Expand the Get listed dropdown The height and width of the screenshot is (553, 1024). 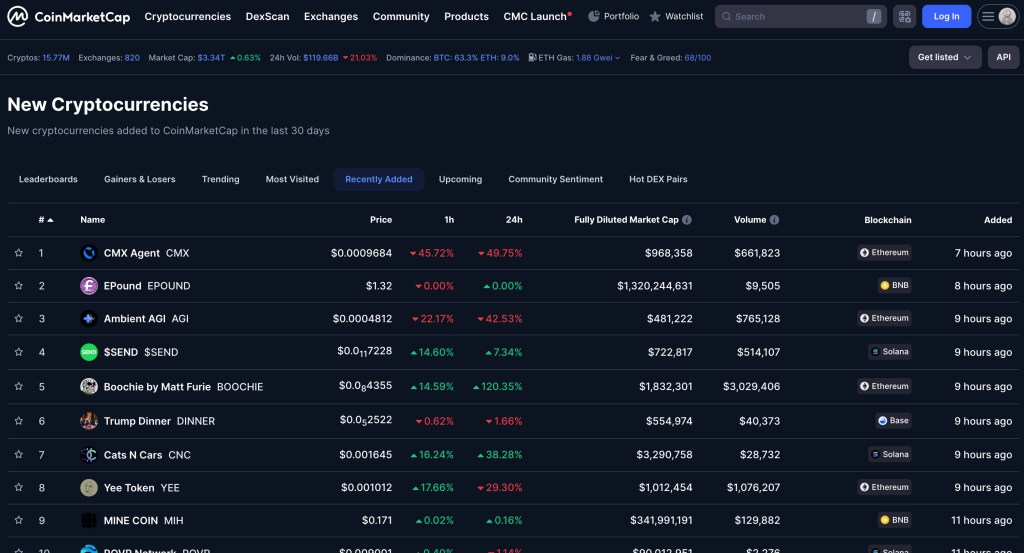tap(944, 57)
